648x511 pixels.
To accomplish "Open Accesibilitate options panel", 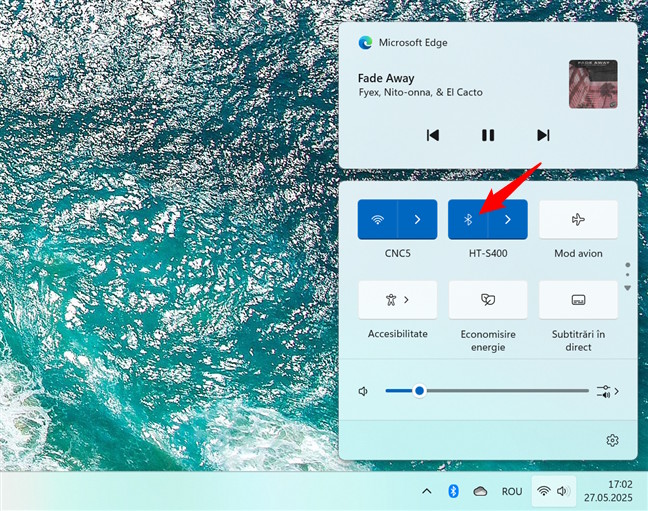I will (397, 299).
